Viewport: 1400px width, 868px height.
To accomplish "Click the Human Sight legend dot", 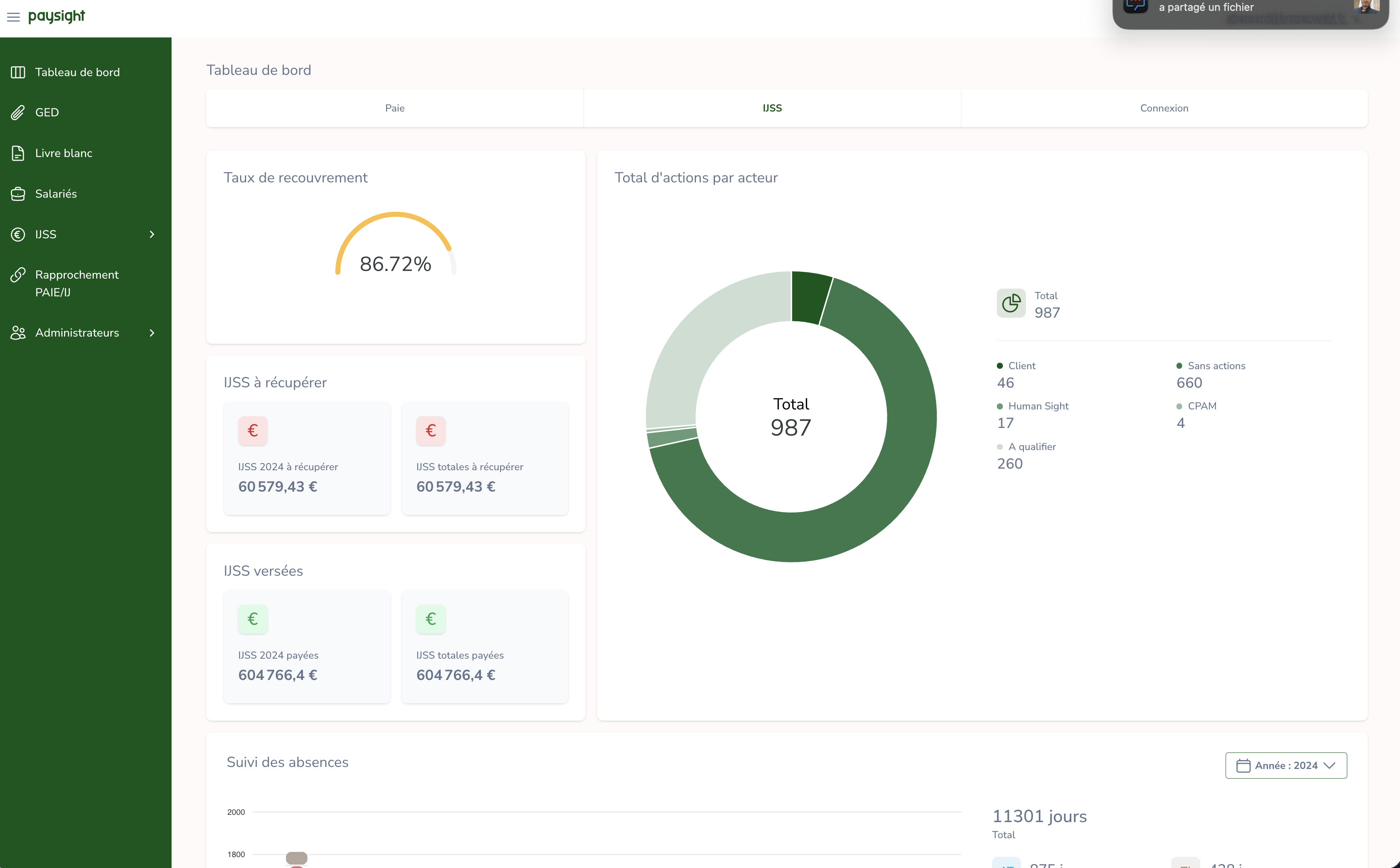I will coord(1000,407).
